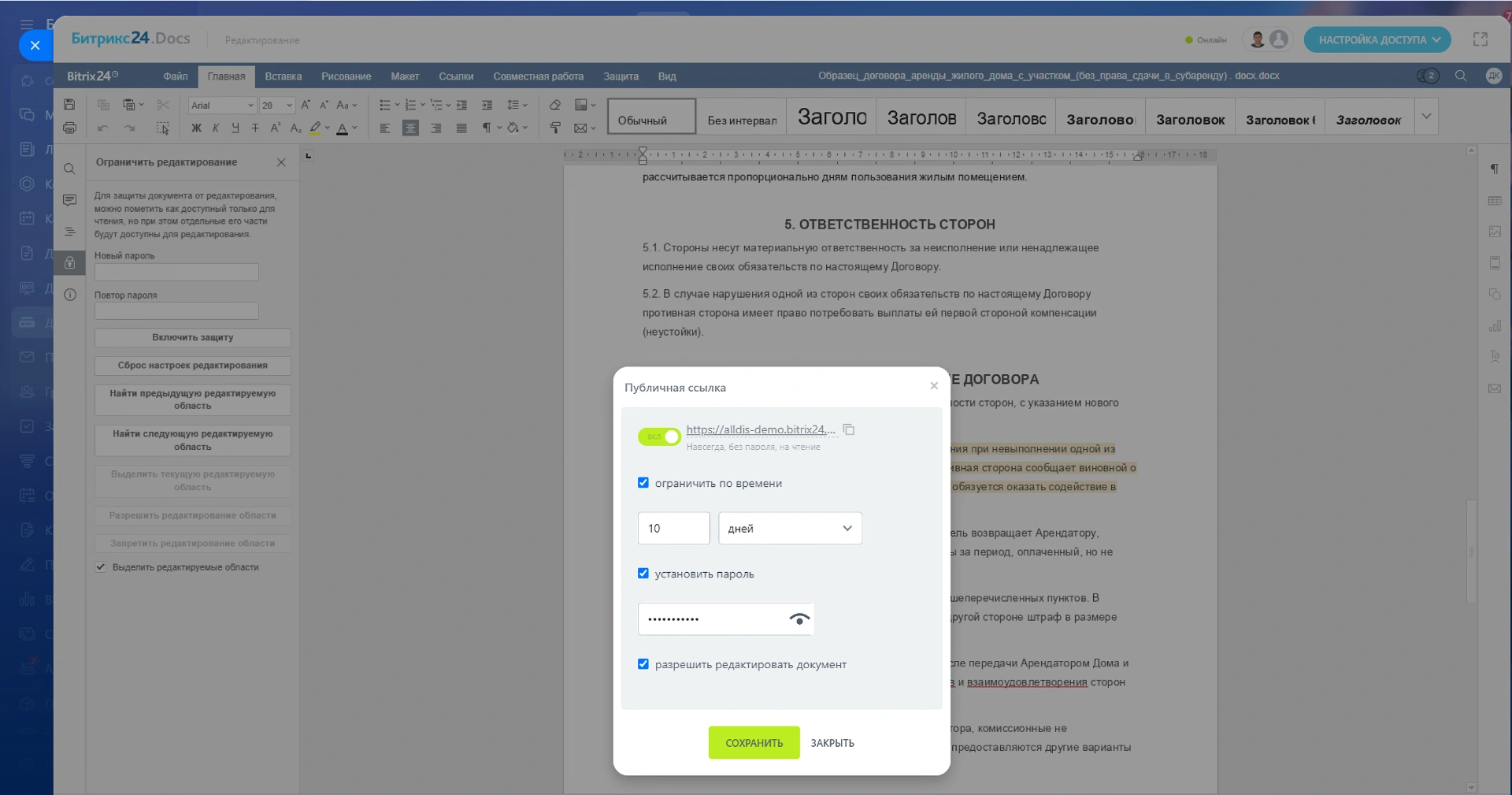Center-align the paragraph text
This screenshot has height=795, width=1512.
pyautogui.click(x=410, y=128)
